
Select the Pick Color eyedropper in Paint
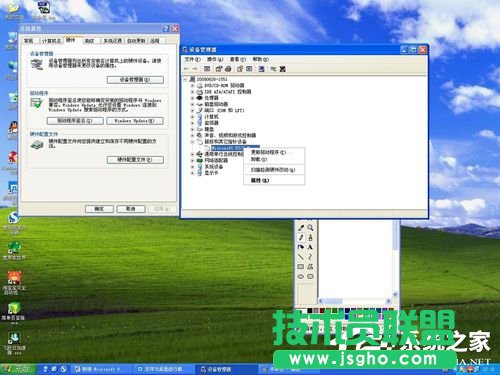click(301, 228)
